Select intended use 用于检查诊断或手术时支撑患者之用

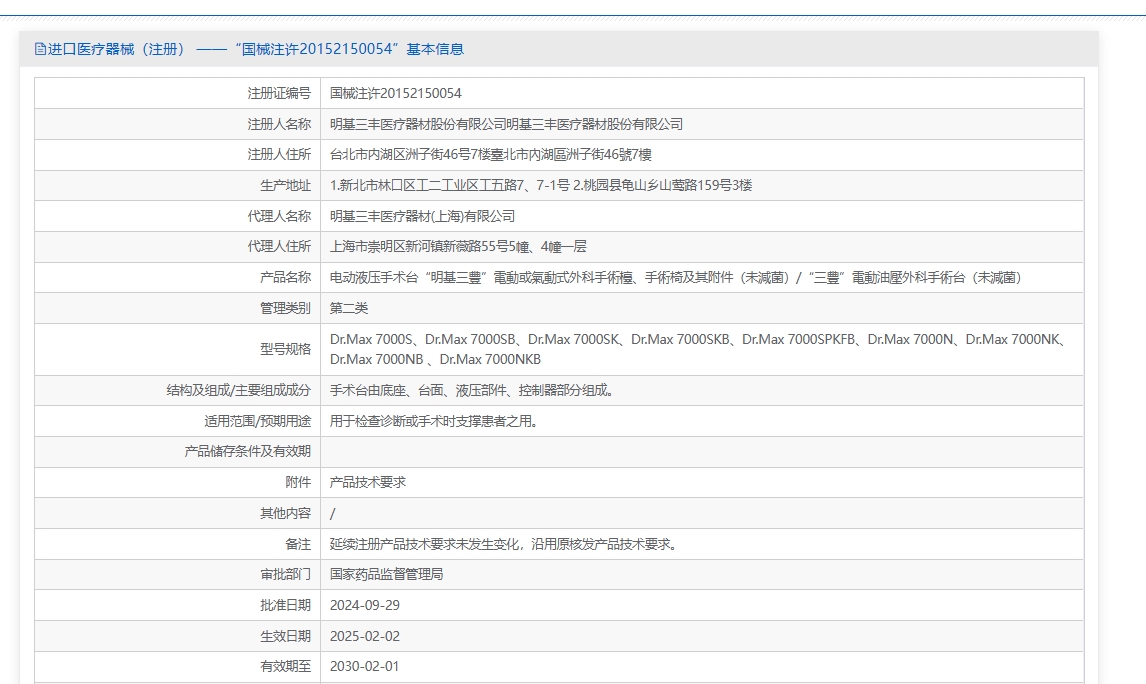coord(434,422)
